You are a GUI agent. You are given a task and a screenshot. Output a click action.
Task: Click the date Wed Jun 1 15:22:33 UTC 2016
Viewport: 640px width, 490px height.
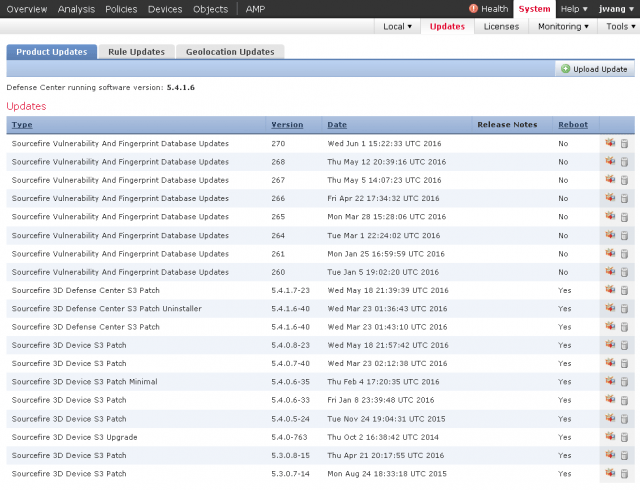(384, 144)
